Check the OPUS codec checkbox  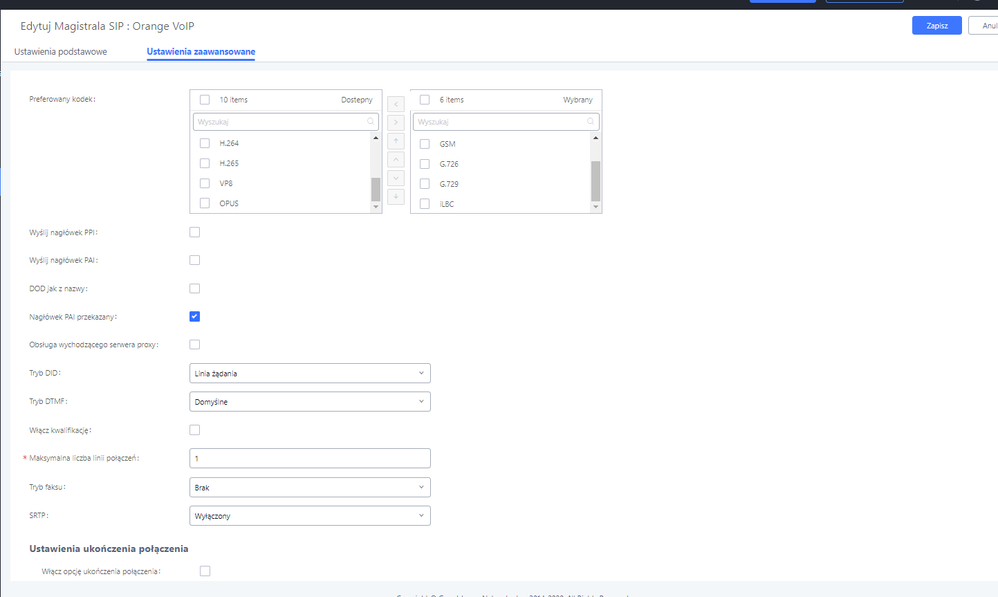tap(205, 204)
